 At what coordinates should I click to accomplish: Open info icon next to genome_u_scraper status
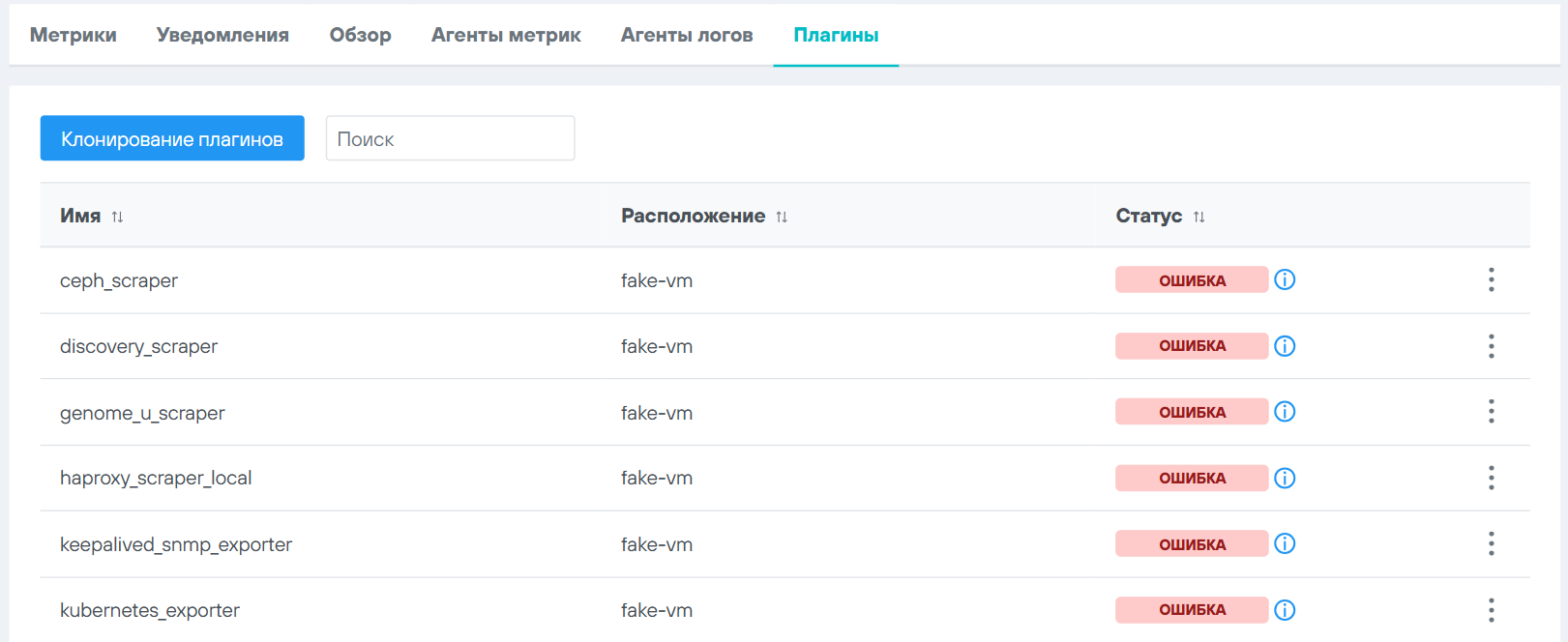(x=1285, y=412)
